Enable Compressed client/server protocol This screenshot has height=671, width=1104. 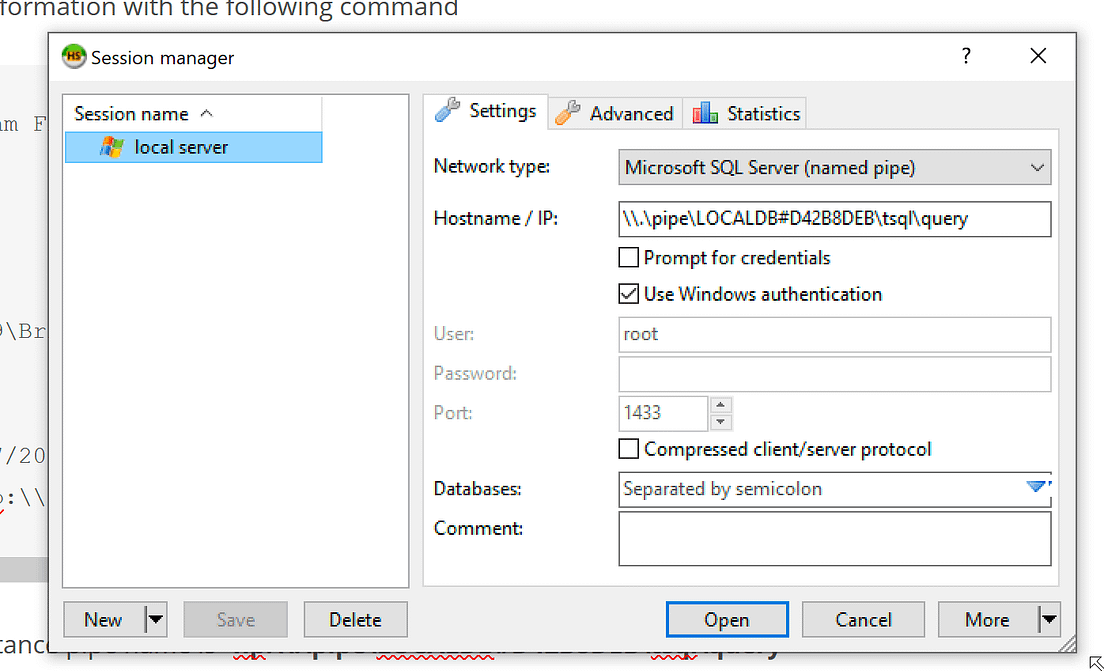click(628, 449)
